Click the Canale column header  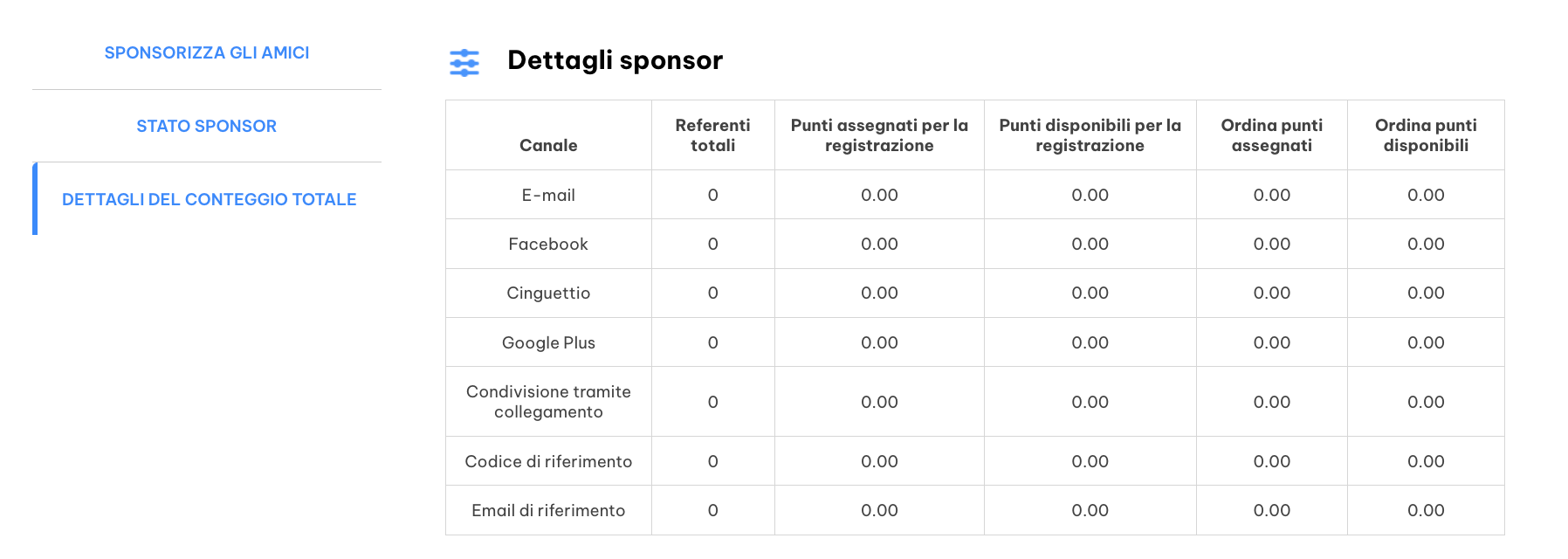pos(548,145)
